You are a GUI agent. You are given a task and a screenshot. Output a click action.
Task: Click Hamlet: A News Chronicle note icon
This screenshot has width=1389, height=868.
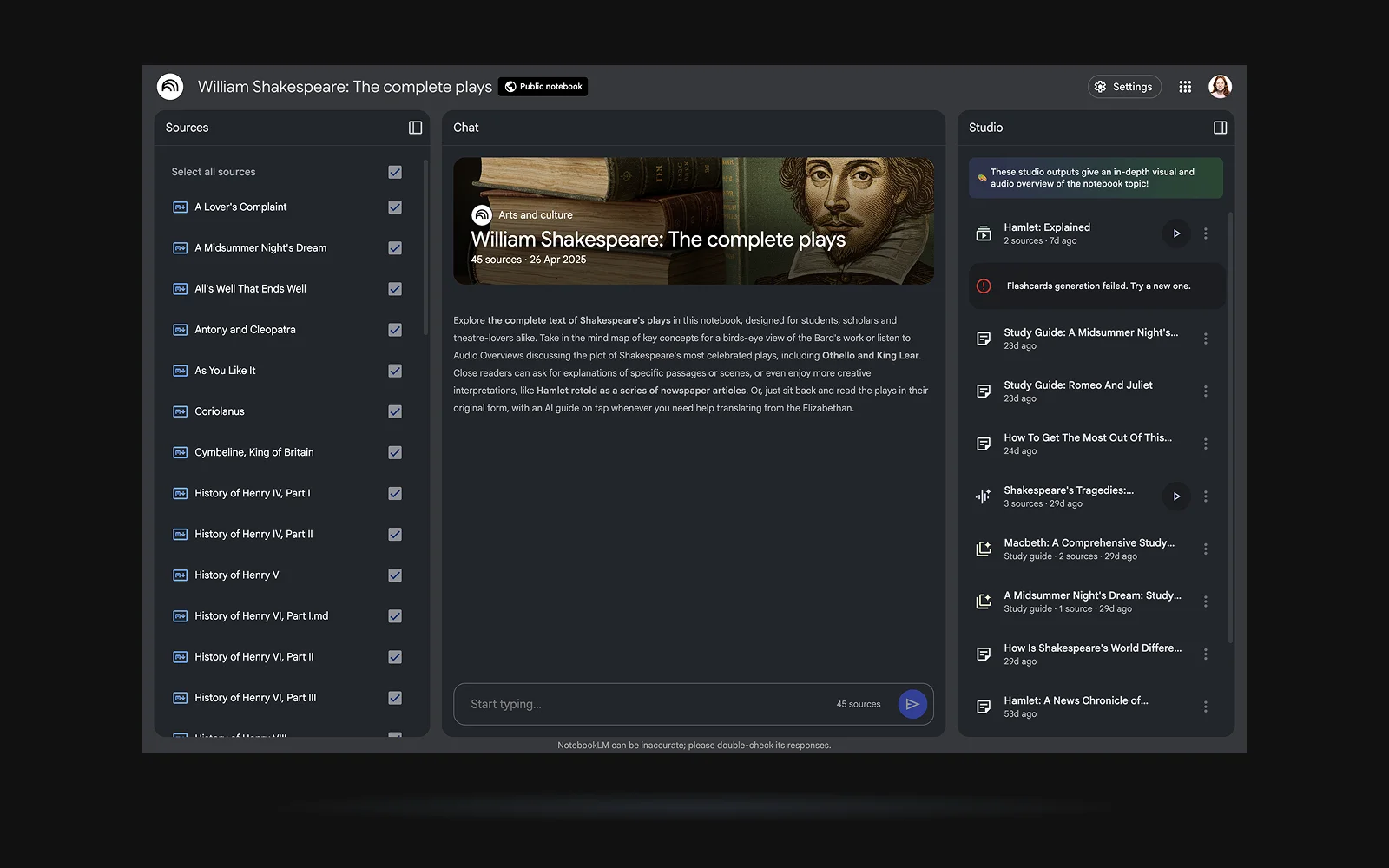(984, 707)
